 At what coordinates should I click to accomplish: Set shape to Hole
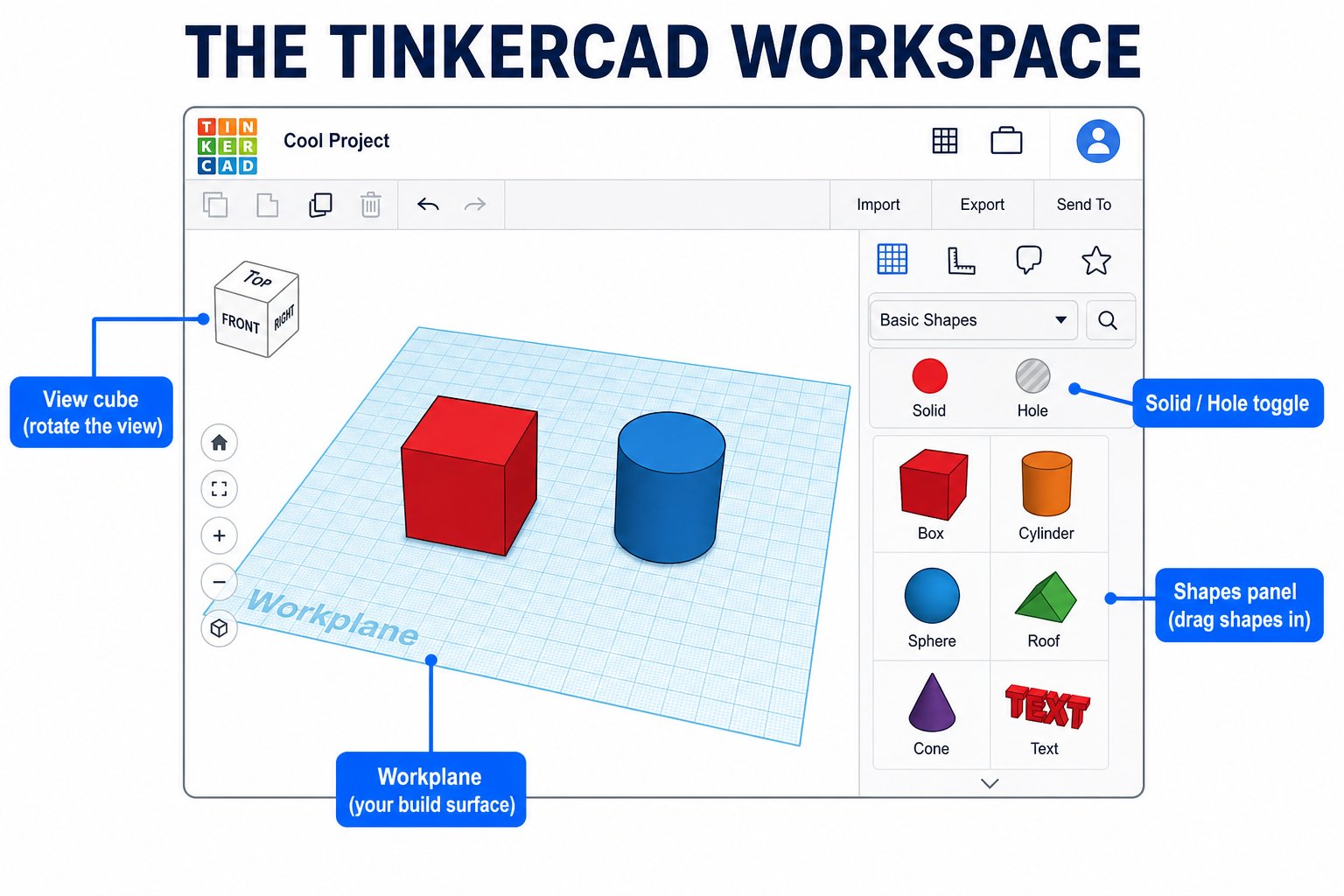(1032, 388)
